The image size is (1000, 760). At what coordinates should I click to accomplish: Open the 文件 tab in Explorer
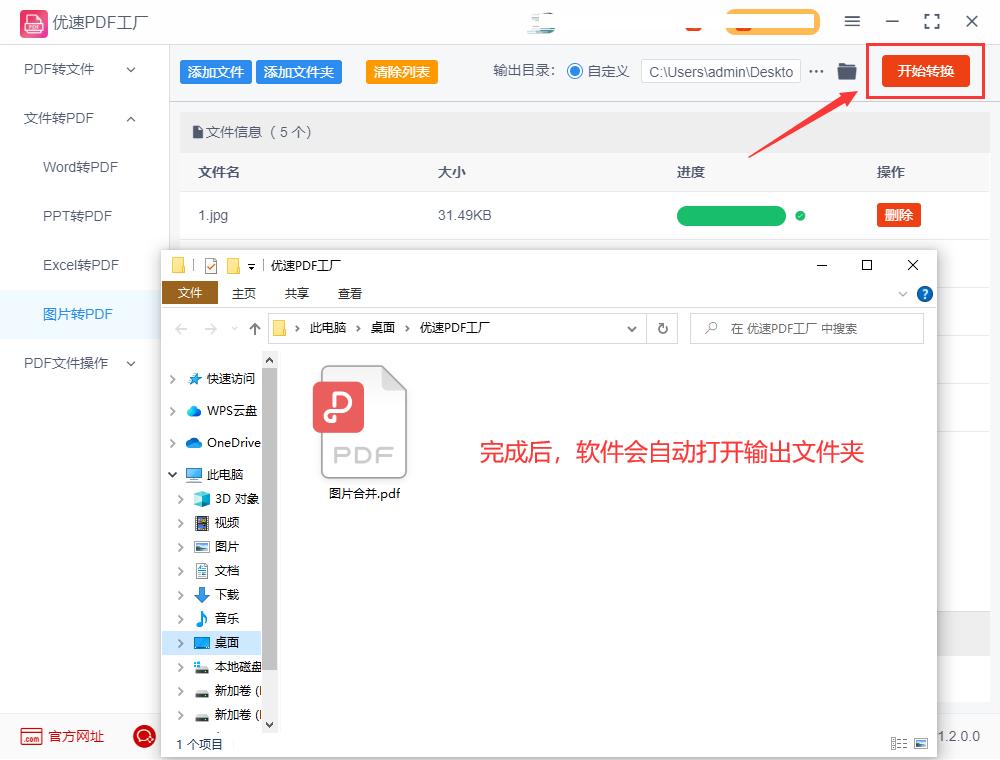[x=190, y=293]
